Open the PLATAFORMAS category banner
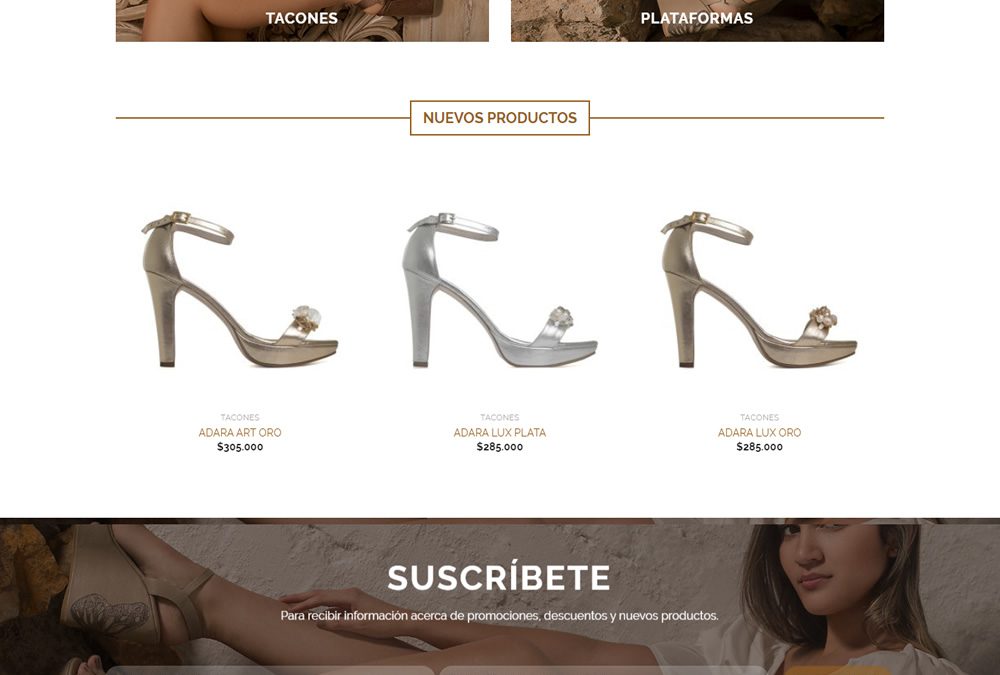Image resolution: width=1000 pixels, height=675 pixels. click(x=697, y=20)
